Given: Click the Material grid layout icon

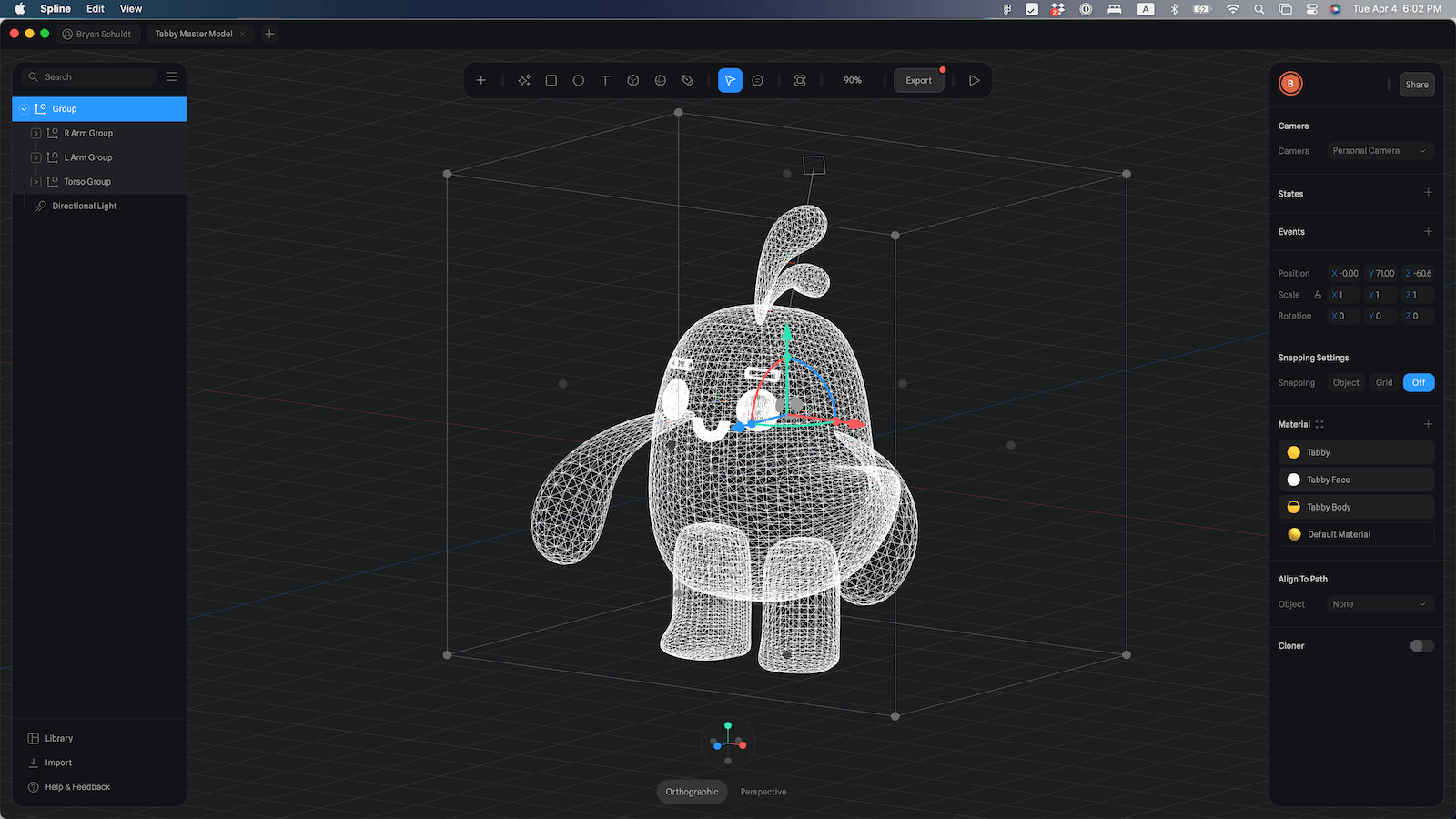Looking at the screenshot, I should pos(1319,424).
